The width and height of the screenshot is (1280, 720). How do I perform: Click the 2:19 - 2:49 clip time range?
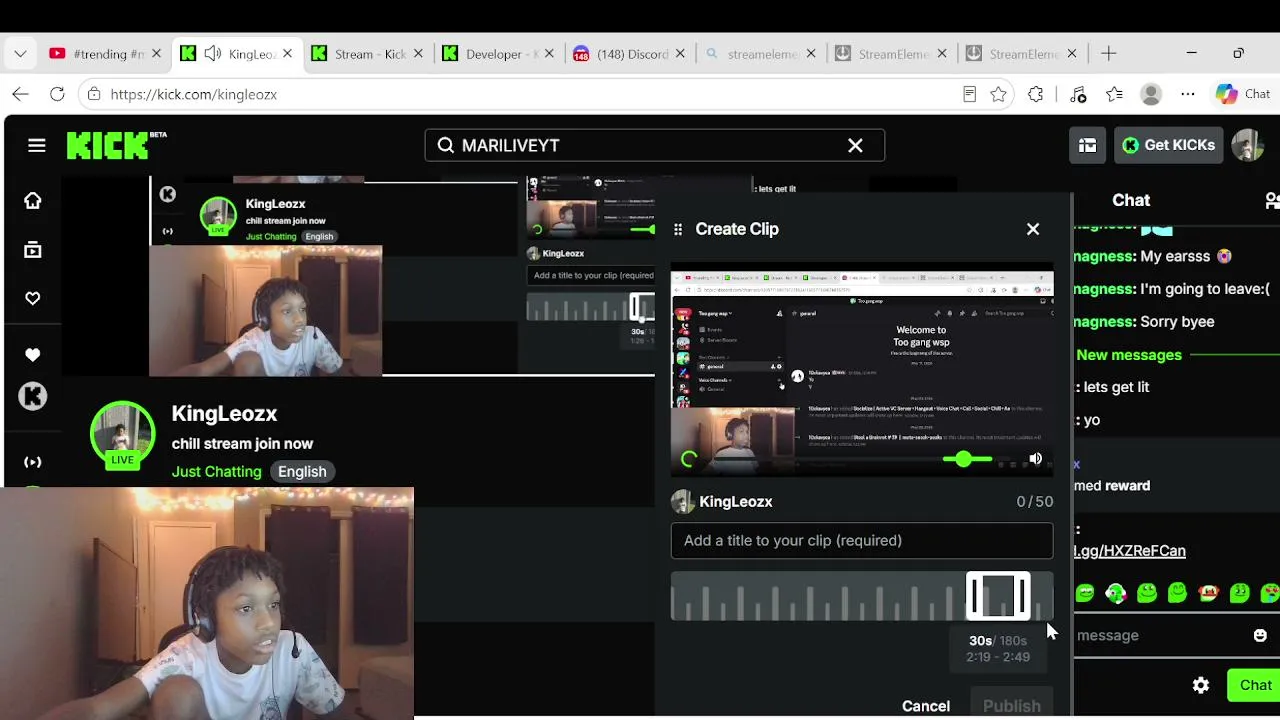tap(998, 657)
